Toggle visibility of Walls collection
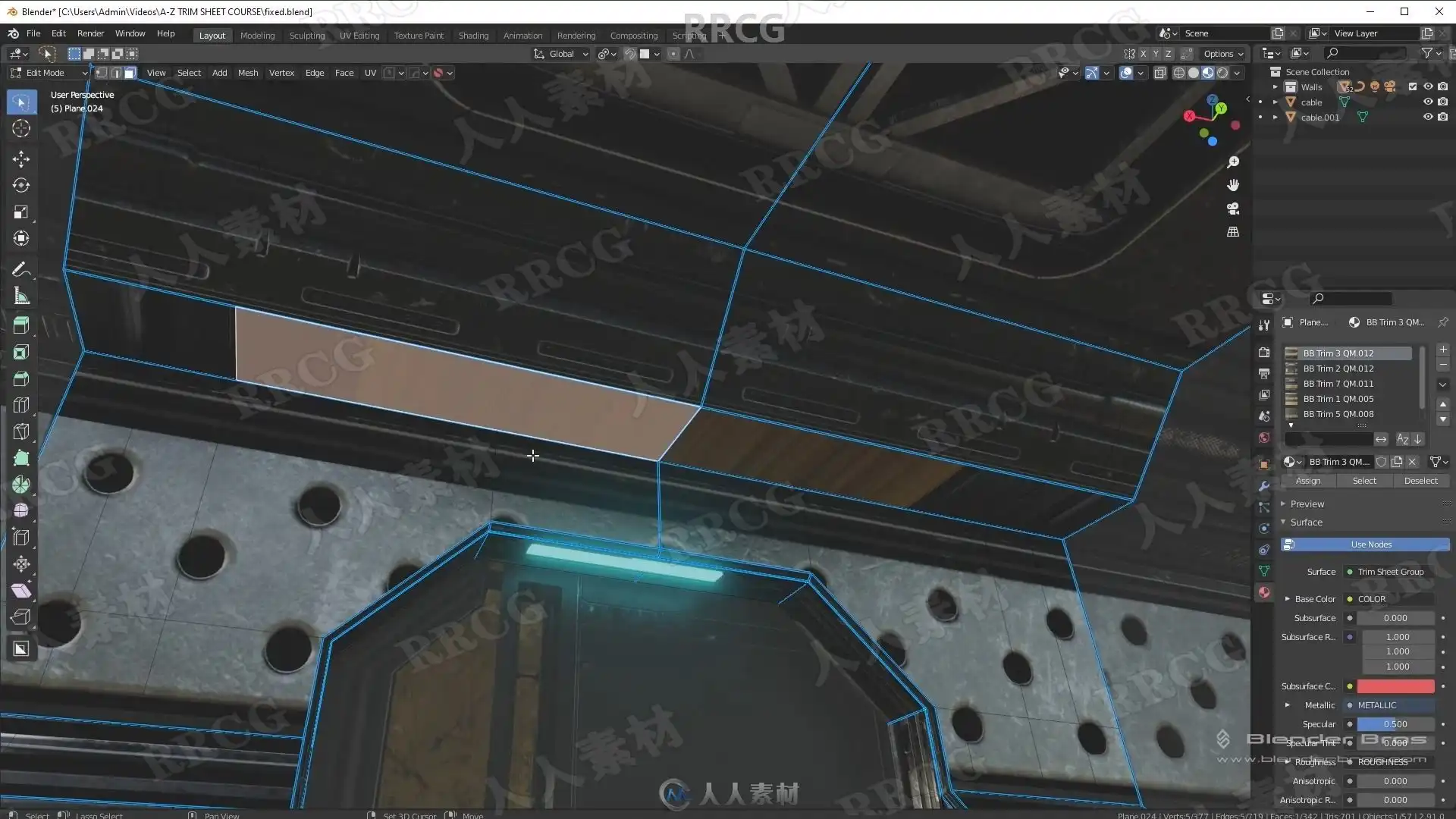The height and width of the screenshot is (819, 1456). click(x=1427, y=86)
